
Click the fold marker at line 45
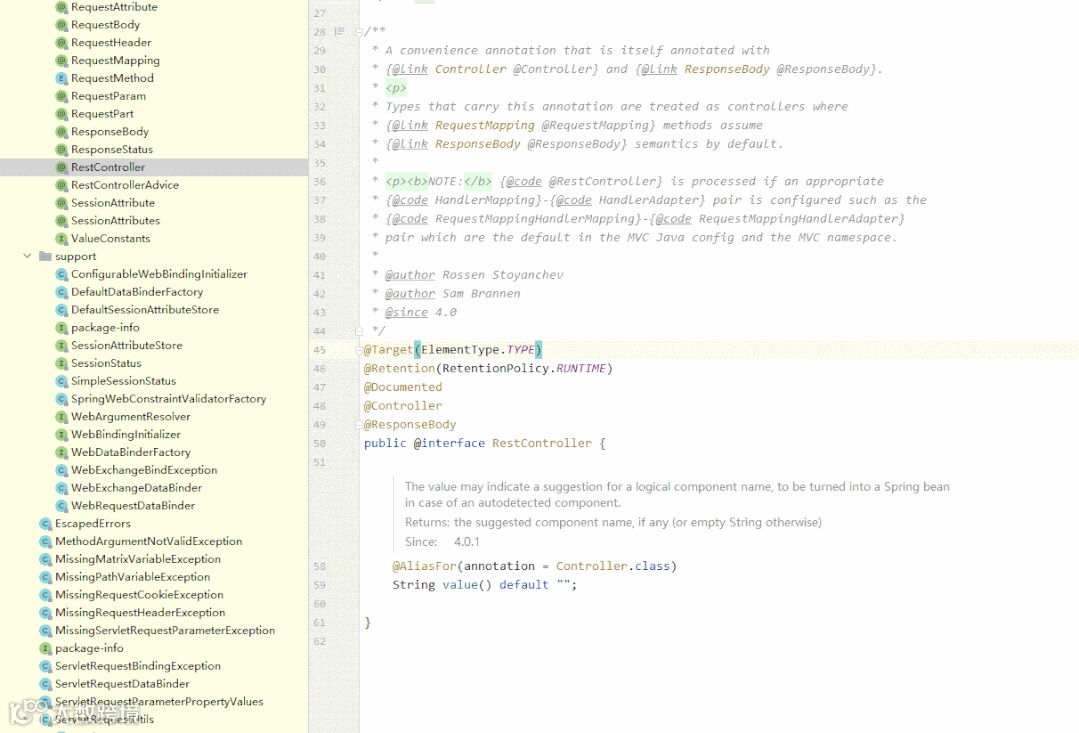[359, 350]
